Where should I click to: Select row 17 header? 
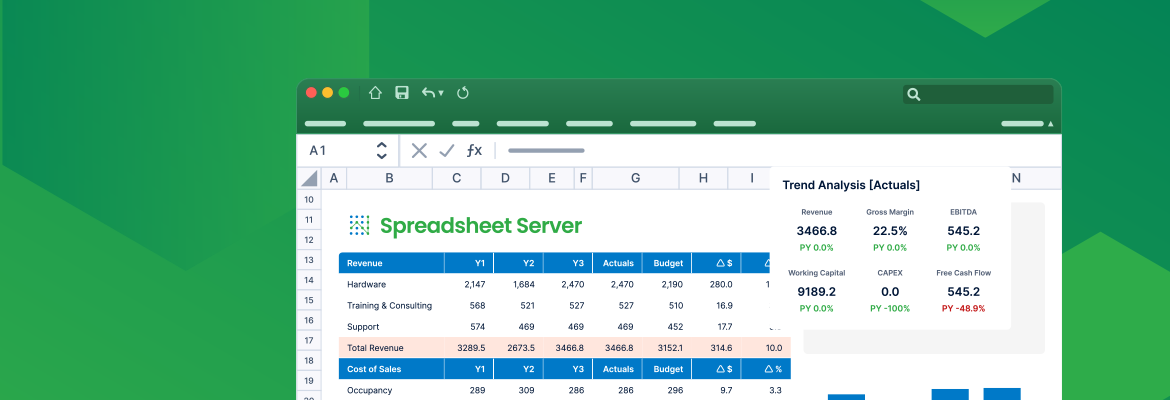coord(309,340)
